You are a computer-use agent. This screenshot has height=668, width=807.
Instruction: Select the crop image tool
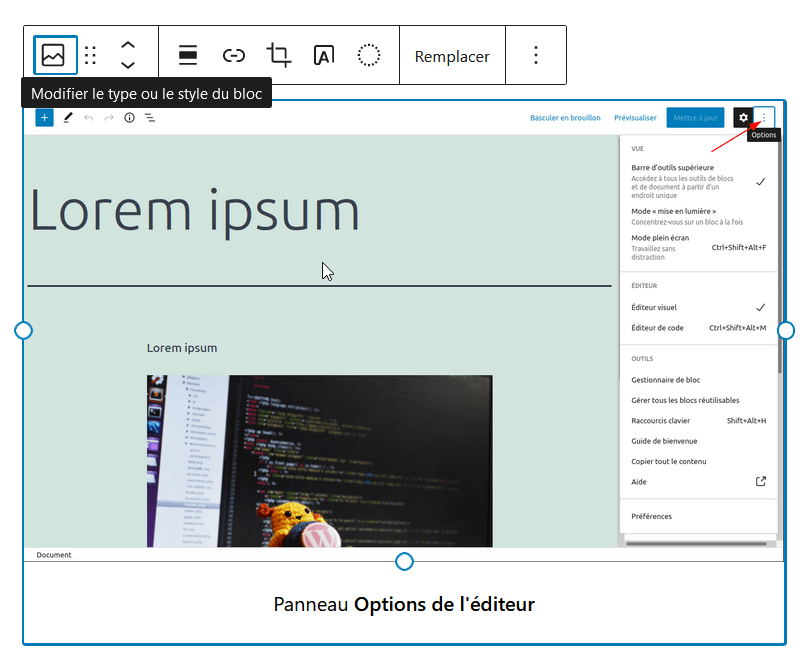(279, 55)
